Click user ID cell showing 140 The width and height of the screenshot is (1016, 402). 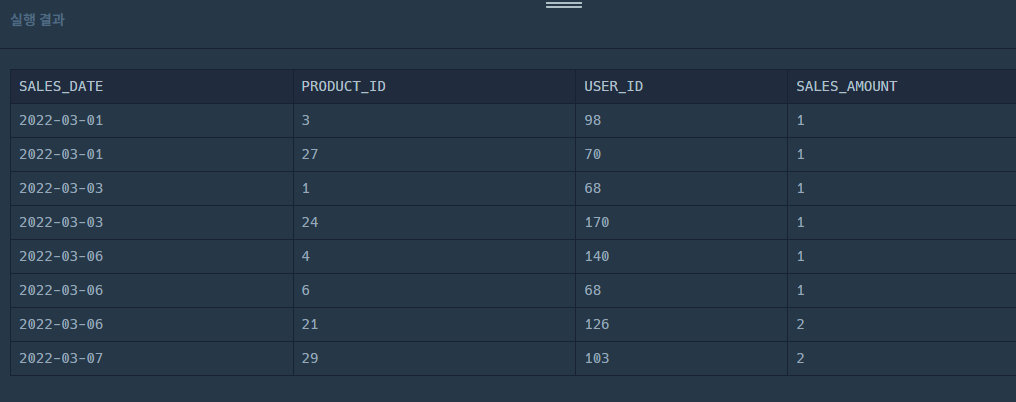tap(681, 256)
